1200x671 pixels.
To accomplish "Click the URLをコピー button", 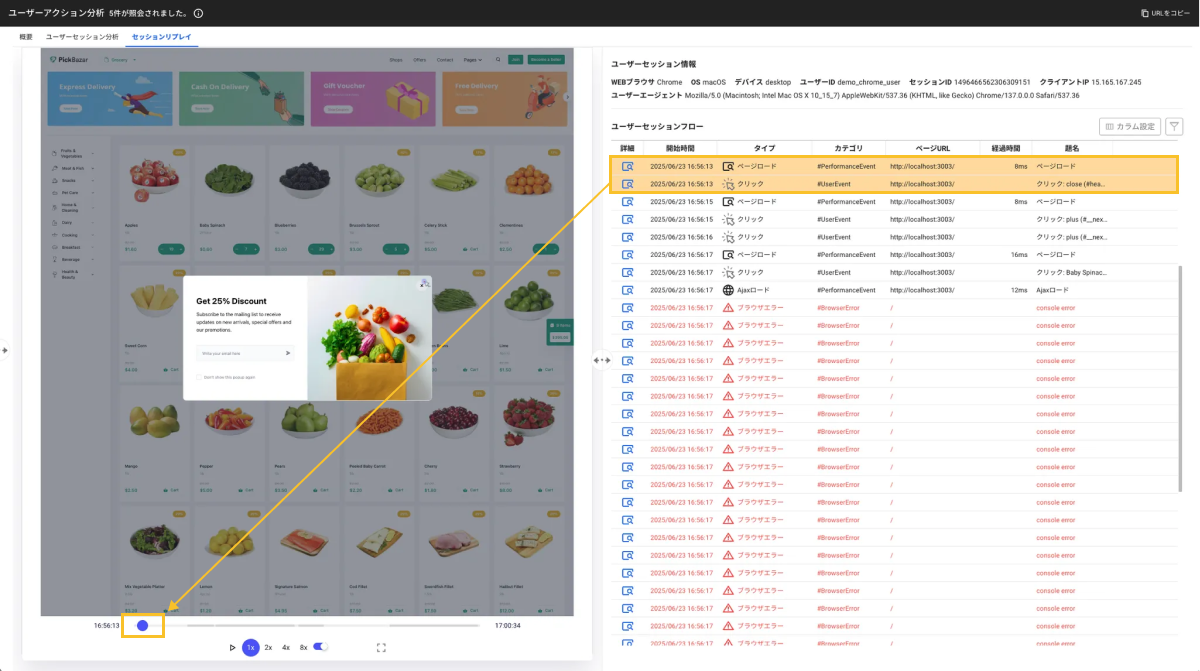I will [1166, 13].
